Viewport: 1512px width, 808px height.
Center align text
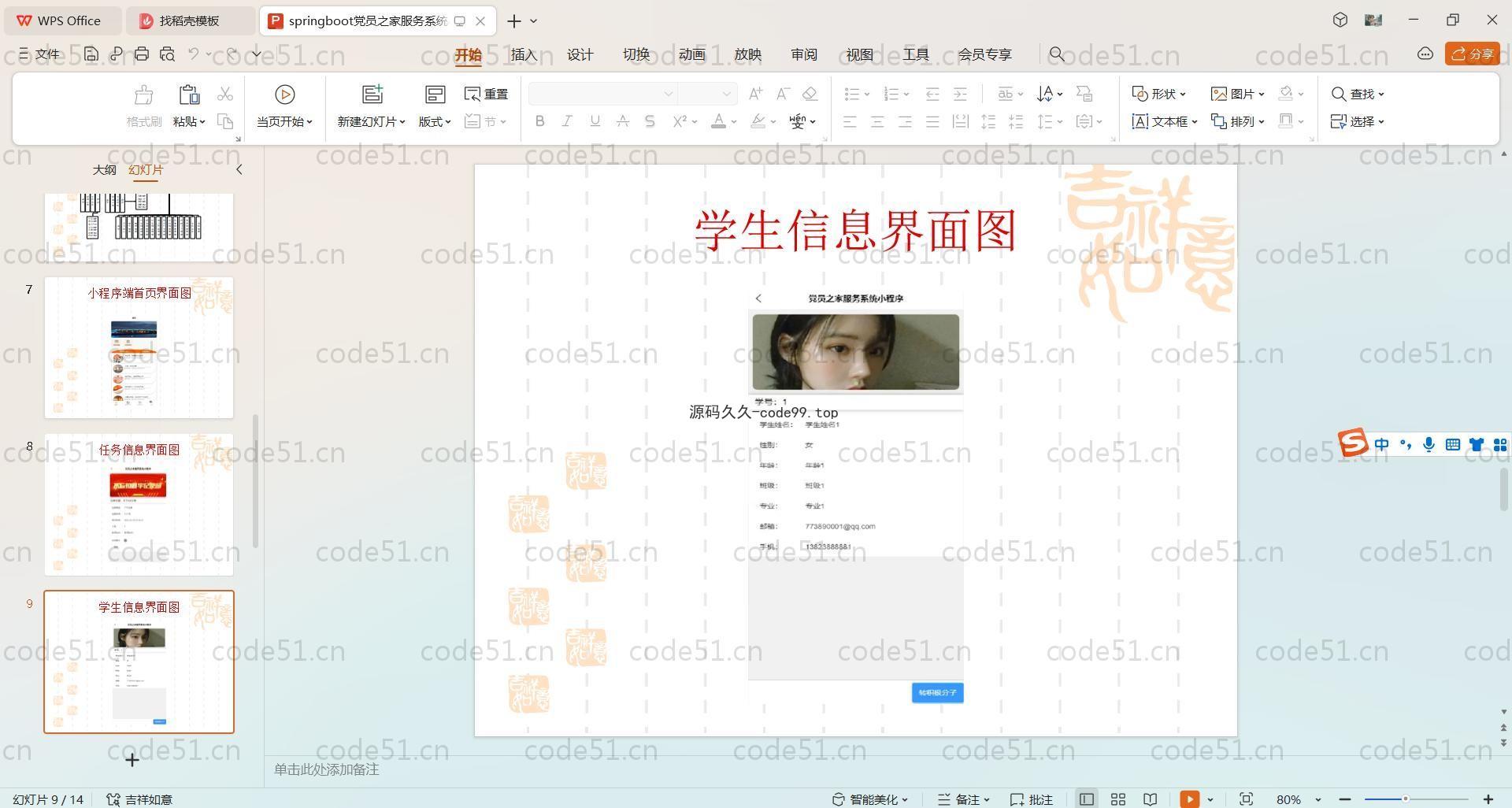pyautogui.click(x=877, y=121)
